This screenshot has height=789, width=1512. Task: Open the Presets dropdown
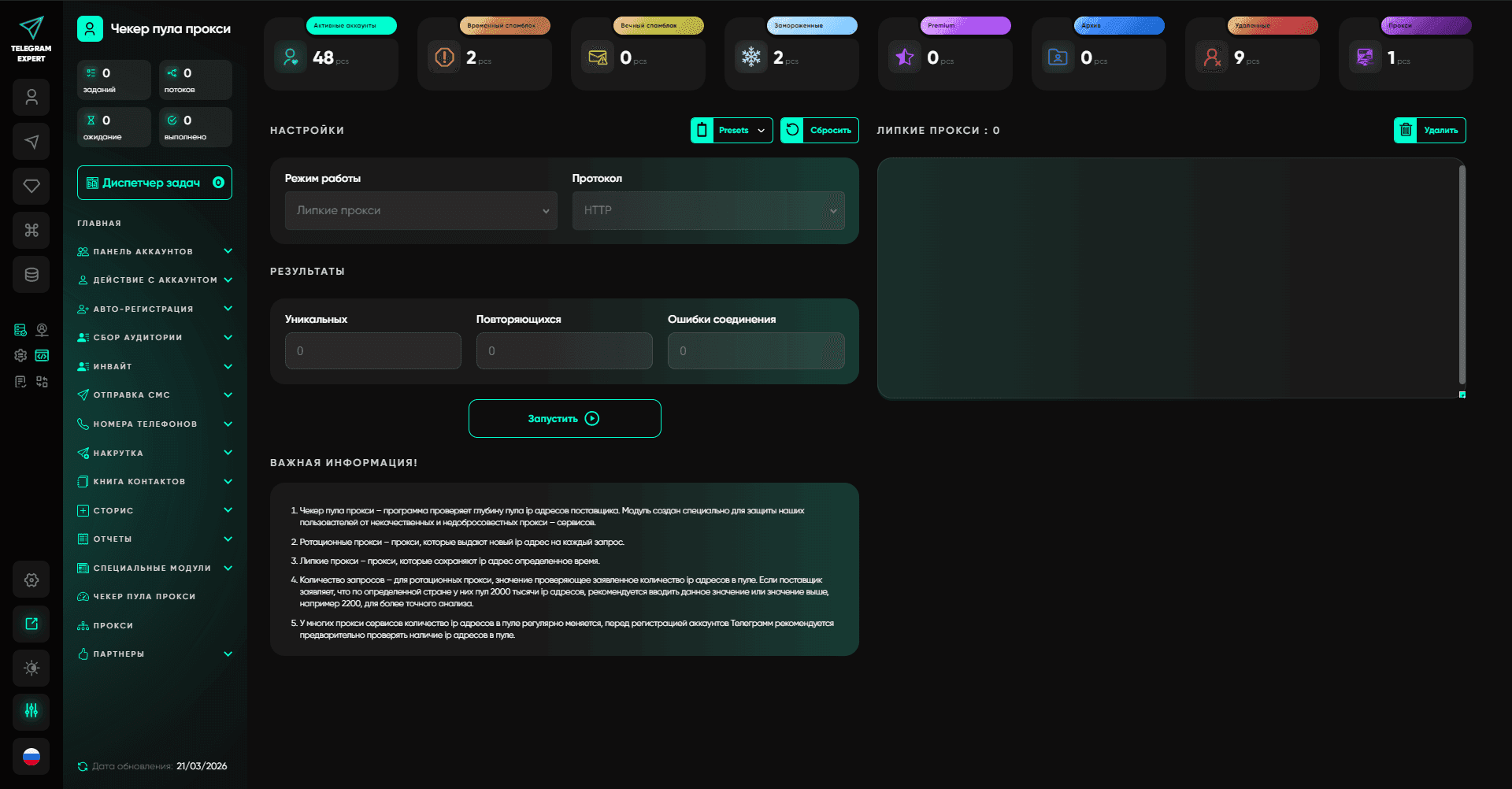732,131
